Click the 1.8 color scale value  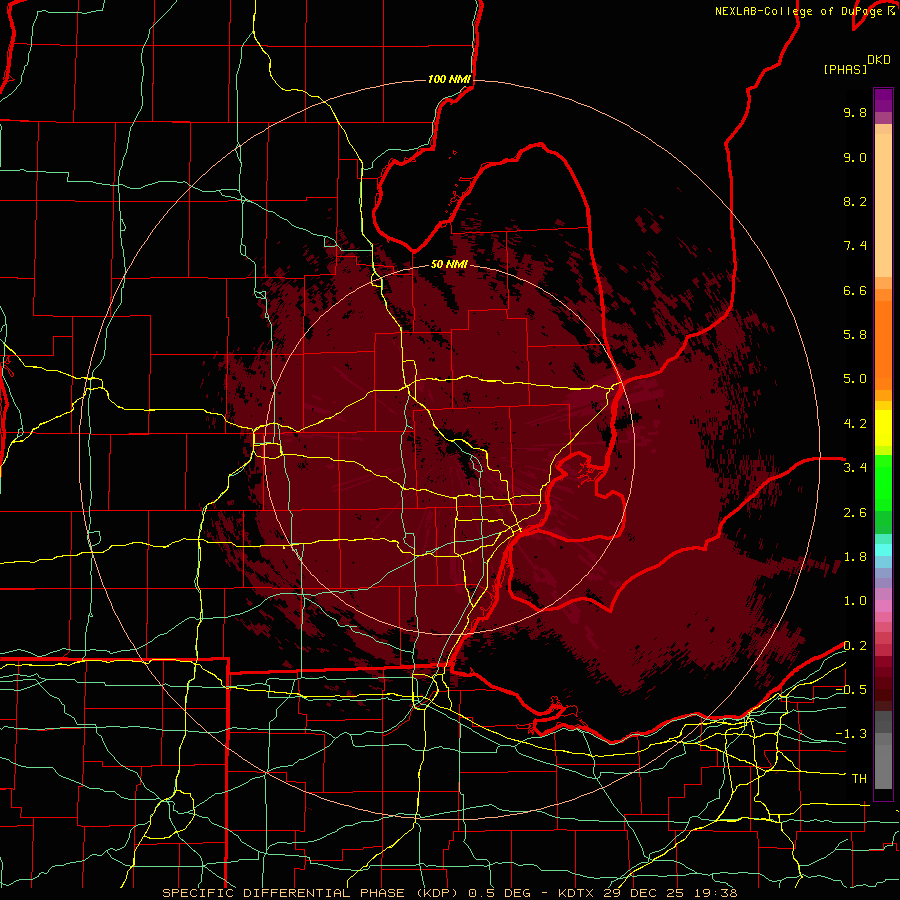tap(855, 557)
